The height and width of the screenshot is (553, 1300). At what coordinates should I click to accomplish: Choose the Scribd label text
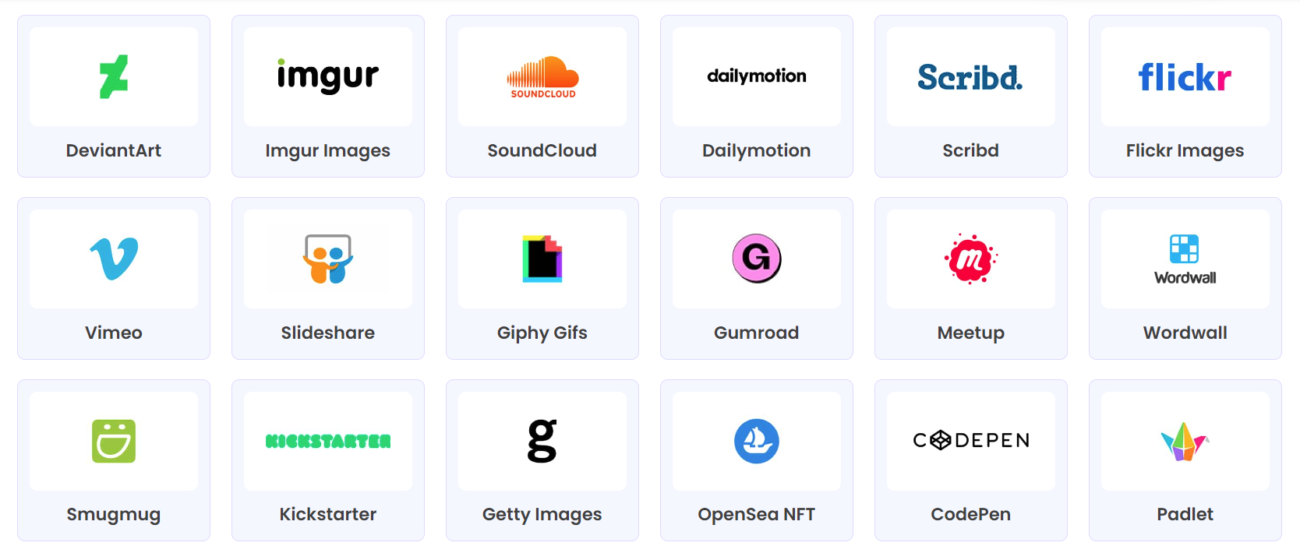[970, 151]
